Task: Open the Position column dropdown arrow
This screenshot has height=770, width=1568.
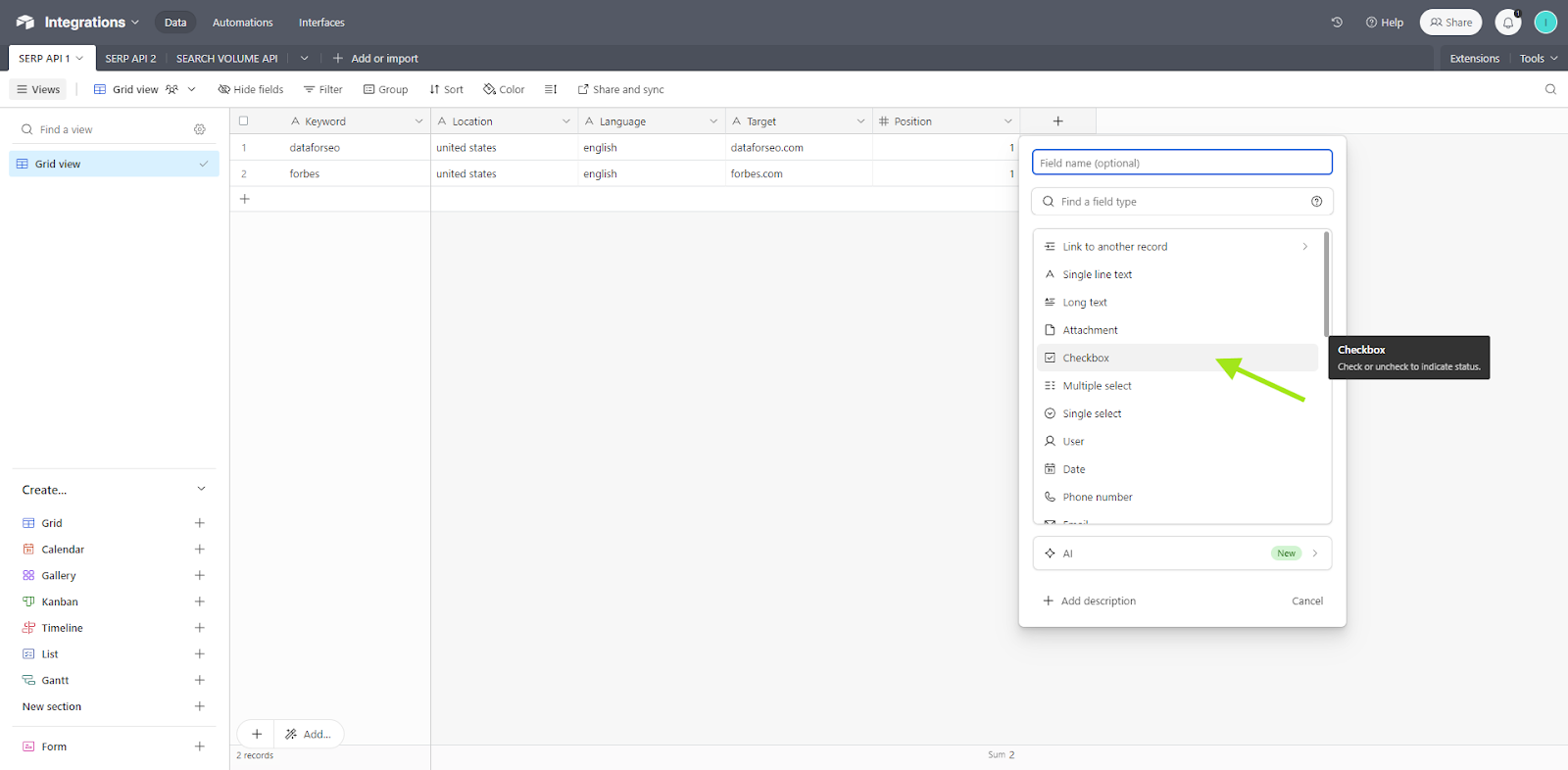Action: [x=1007, y=121]
